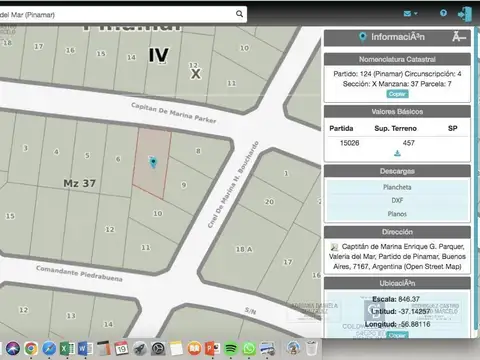Click the logout door icon
This screenshot has height=360, width=480.
pos(465,14)
